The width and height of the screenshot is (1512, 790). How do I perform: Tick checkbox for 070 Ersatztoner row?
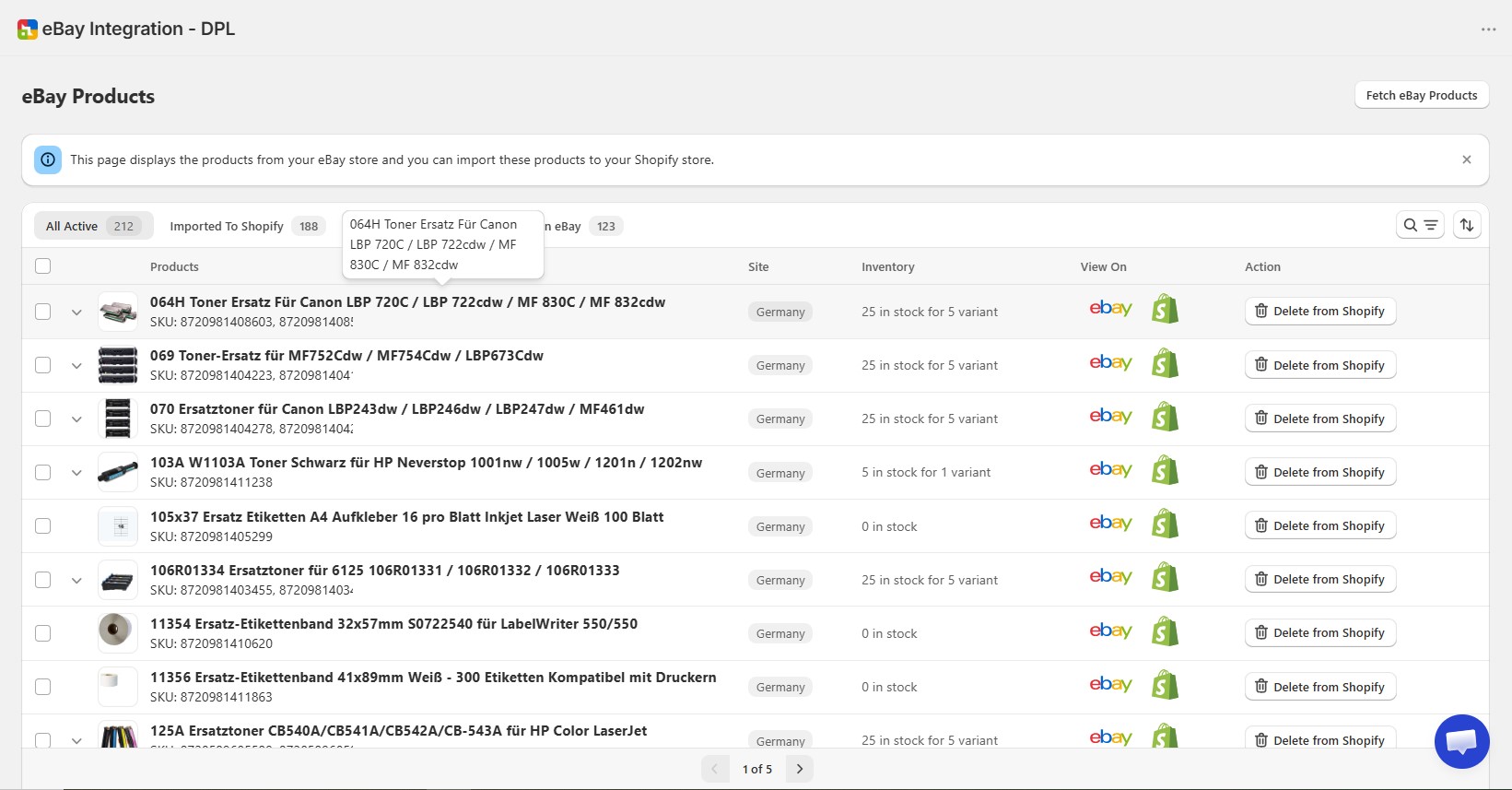(42, 419)
